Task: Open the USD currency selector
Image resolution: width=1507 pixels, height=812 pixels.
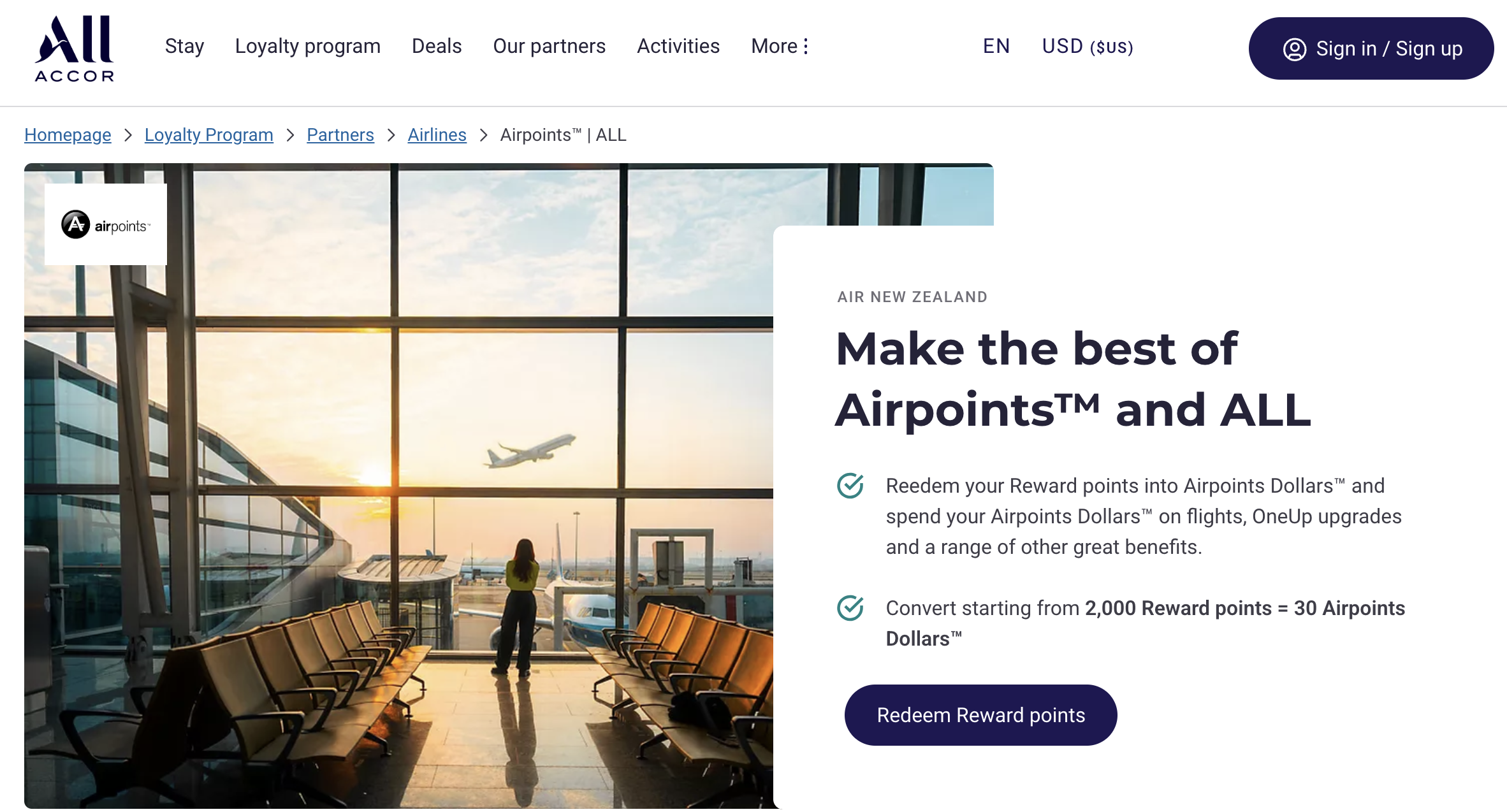Action: point(1088,47)
